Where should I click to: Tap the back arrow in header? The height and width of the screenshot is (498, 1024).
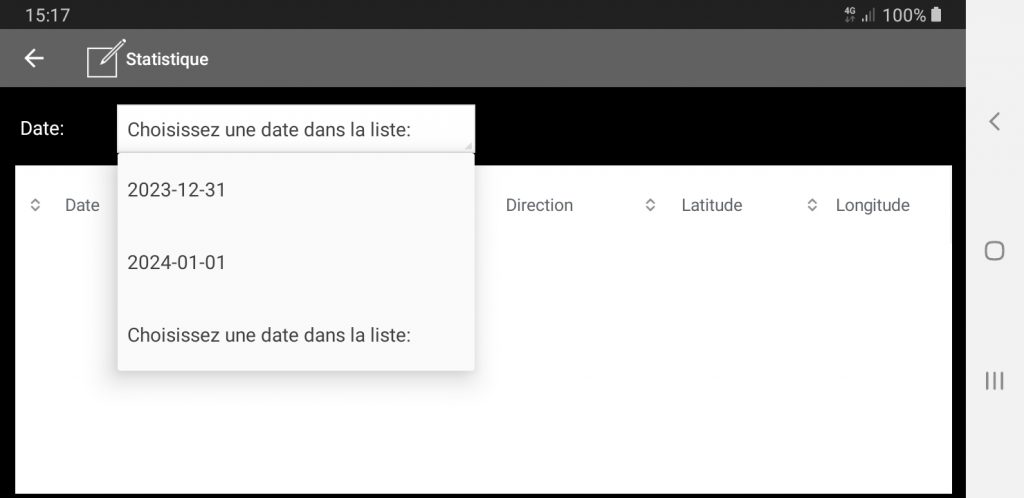(34, 59)
